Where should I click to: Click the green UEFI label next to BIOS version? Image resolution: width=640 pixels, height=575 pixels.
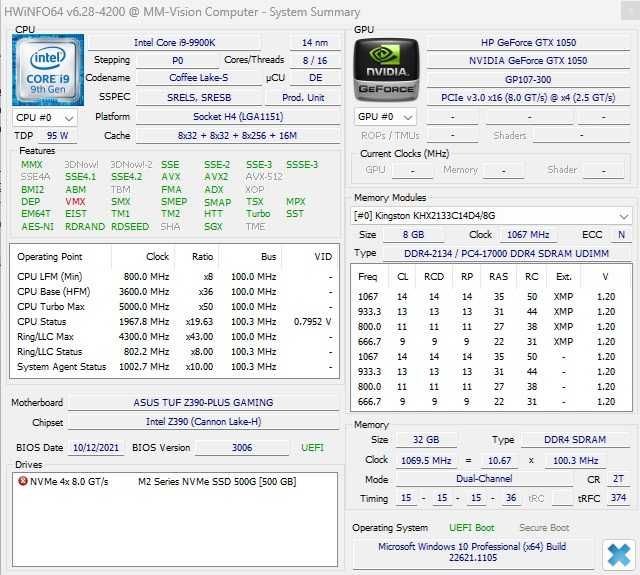312,448
